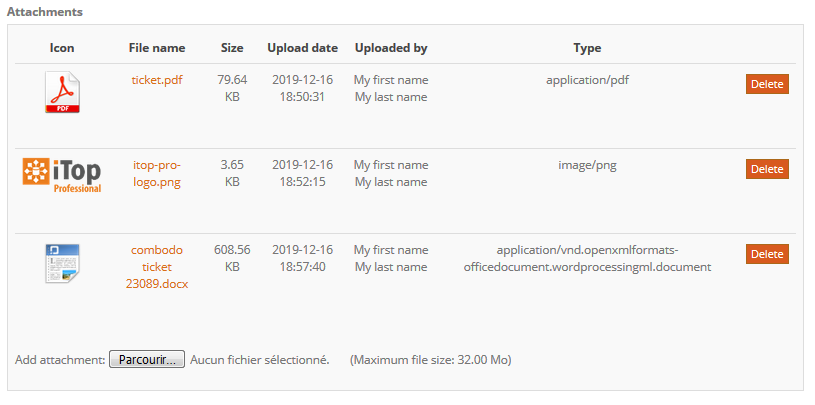Delete the itop-pro-logo.png attachment
The height and width of the screenshot is (405, 815).
point(767,169)
